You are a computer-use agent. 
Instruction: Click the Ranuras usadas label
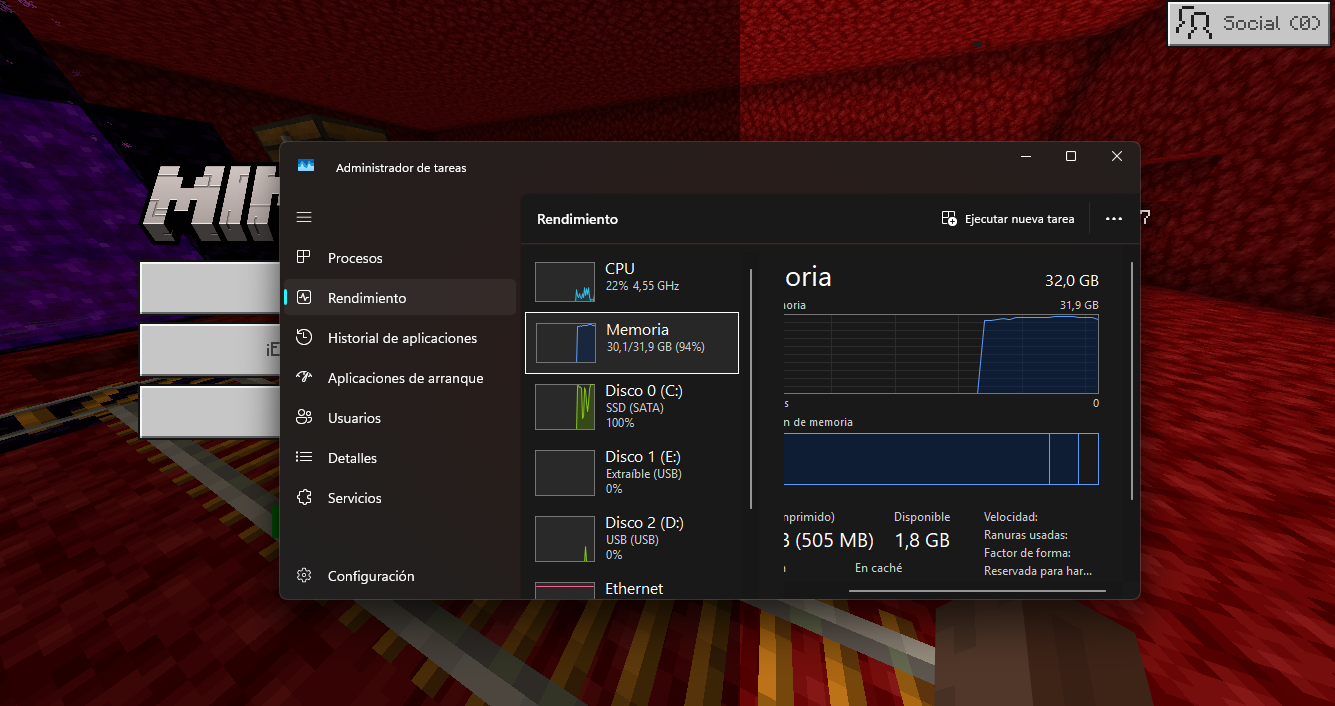(1026, 535)
